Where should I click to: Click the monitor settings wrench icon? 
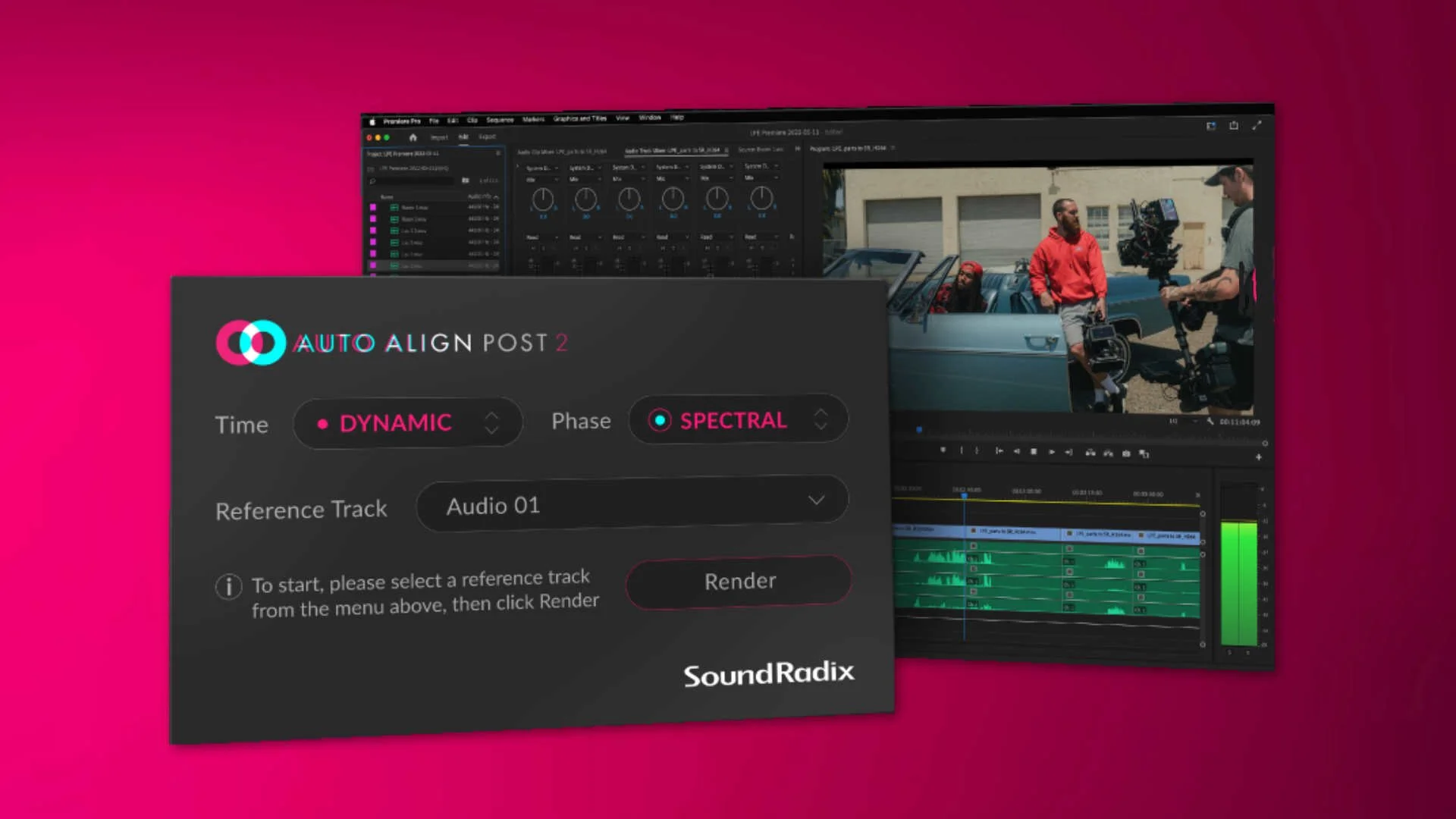[1210, 422]
